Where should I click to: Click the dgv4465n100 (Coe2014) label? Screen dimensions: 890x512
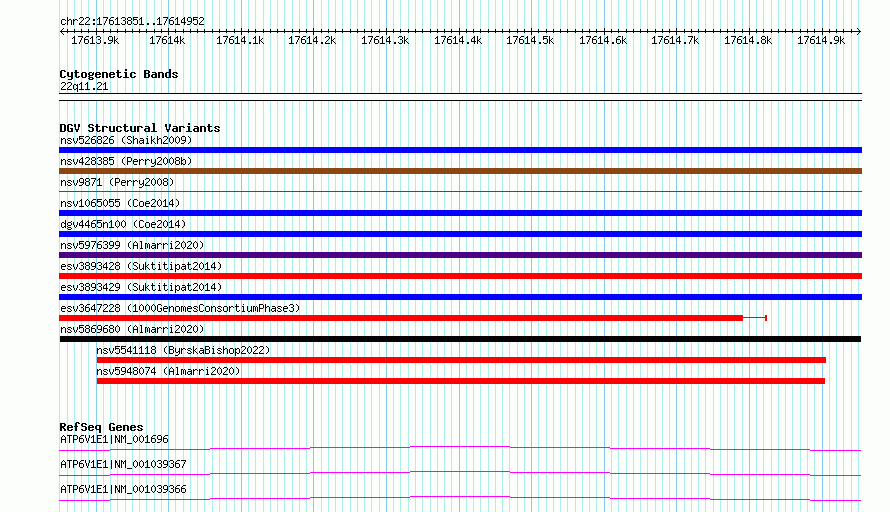pos(123,224)
